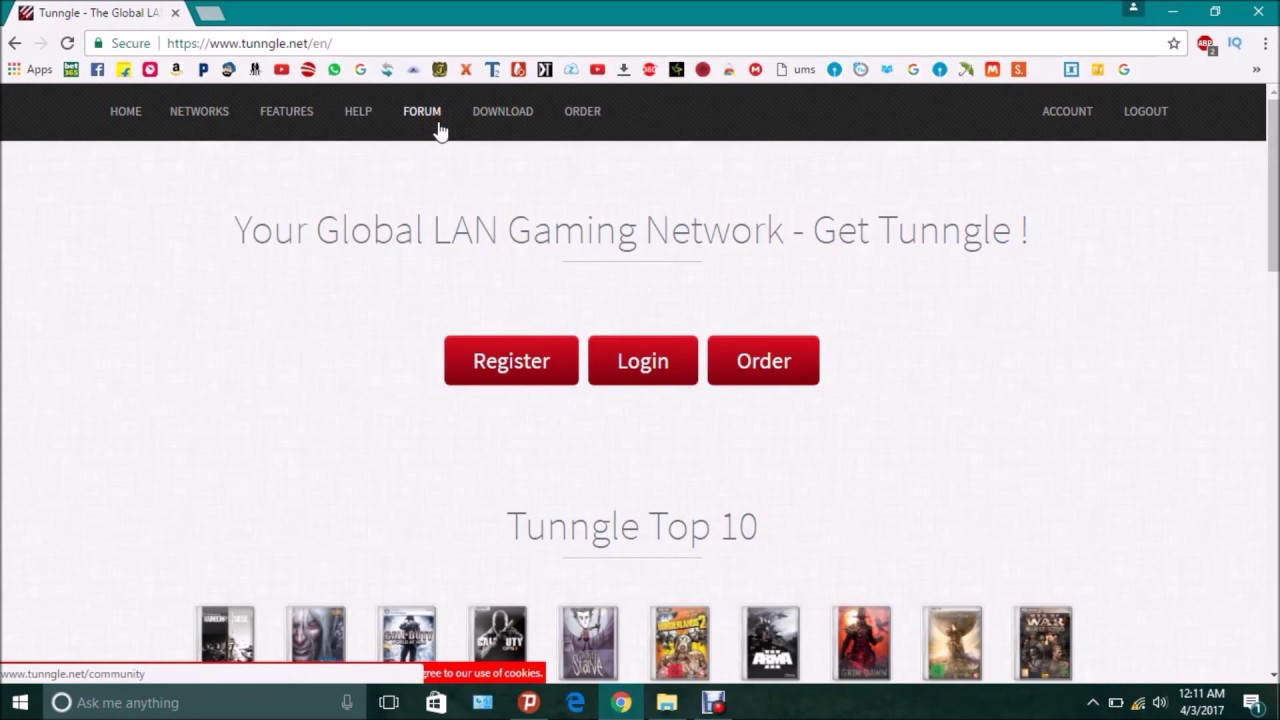Image resolution: width=1280 pixels, height=720 pixels.
Task: Open the Windows Start menu
Action: 20,703
